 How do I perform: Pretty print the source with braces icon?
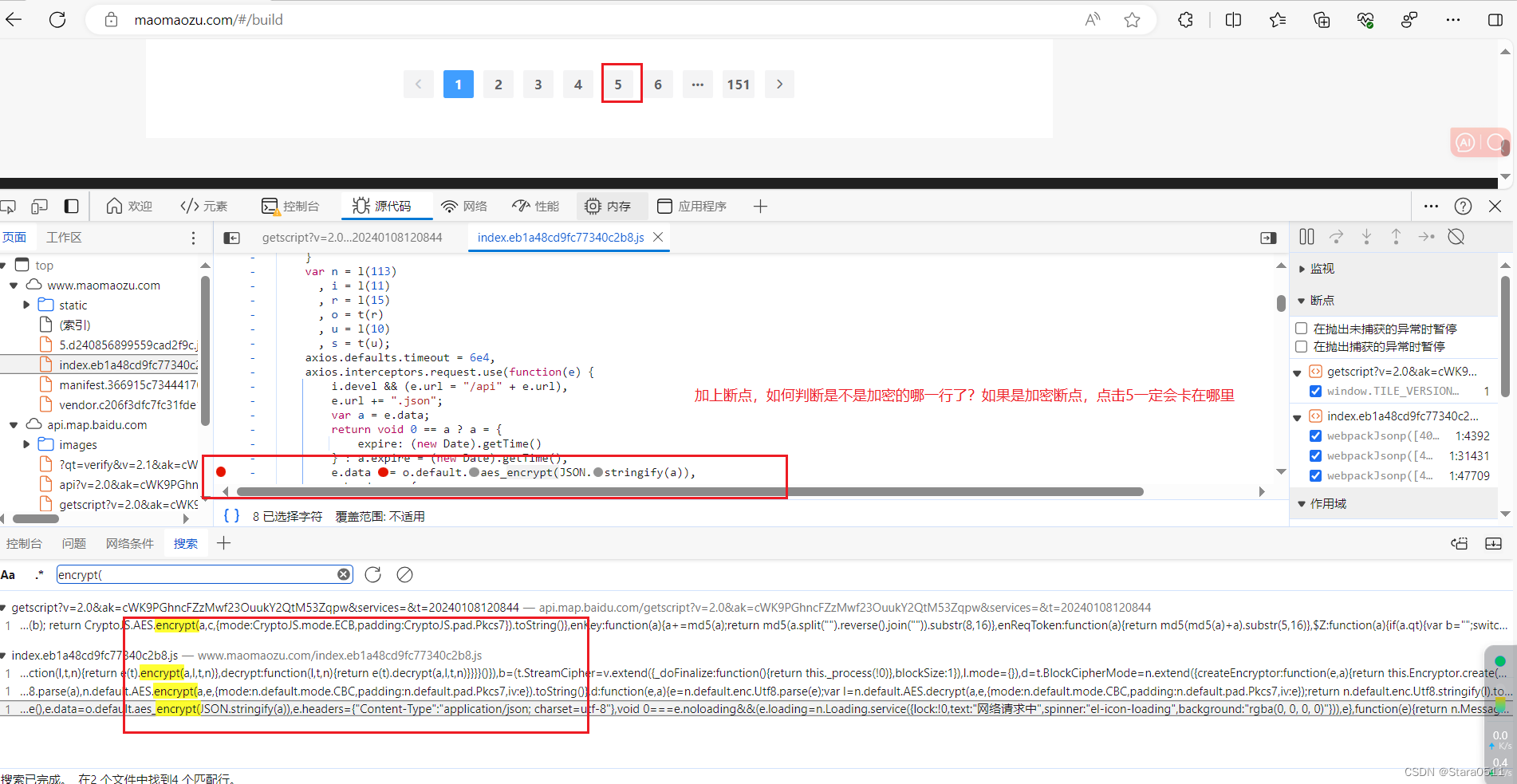coord(232,516)
